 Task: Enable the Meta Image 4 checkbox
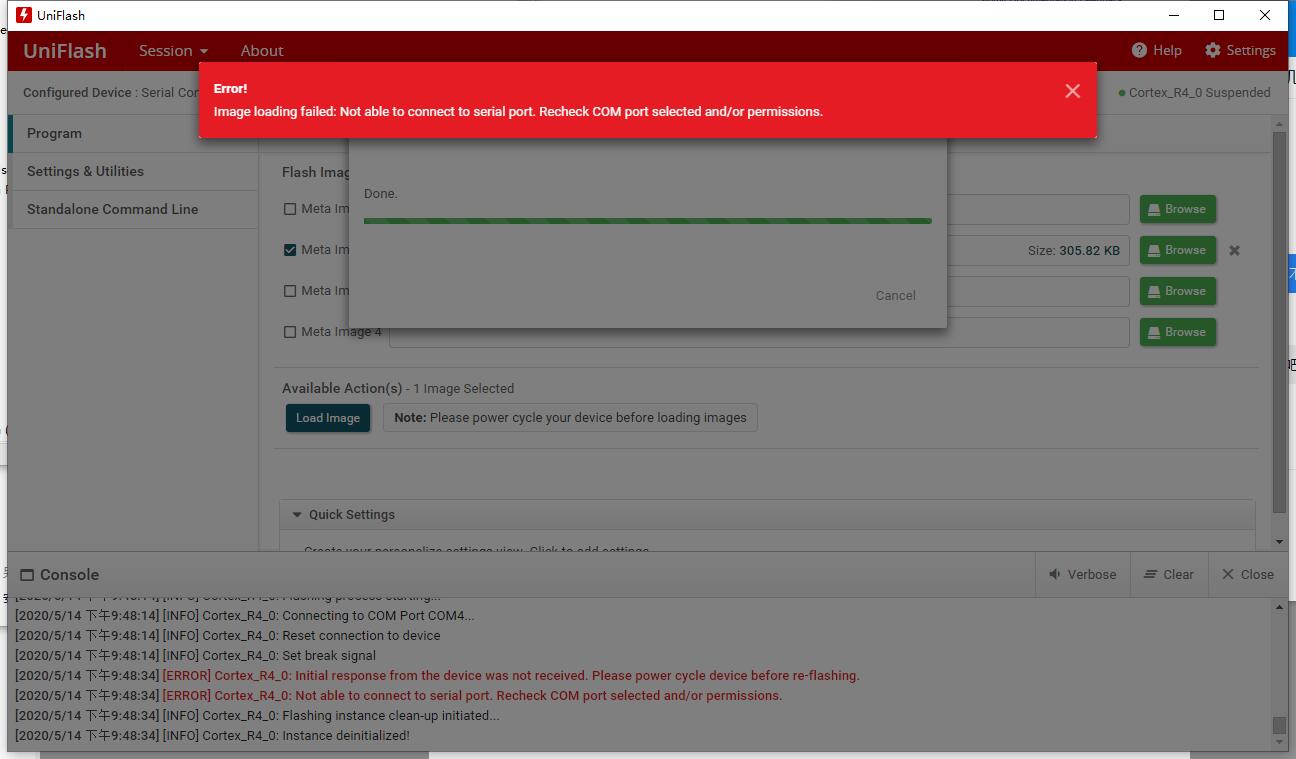click(x=290, y=332)
